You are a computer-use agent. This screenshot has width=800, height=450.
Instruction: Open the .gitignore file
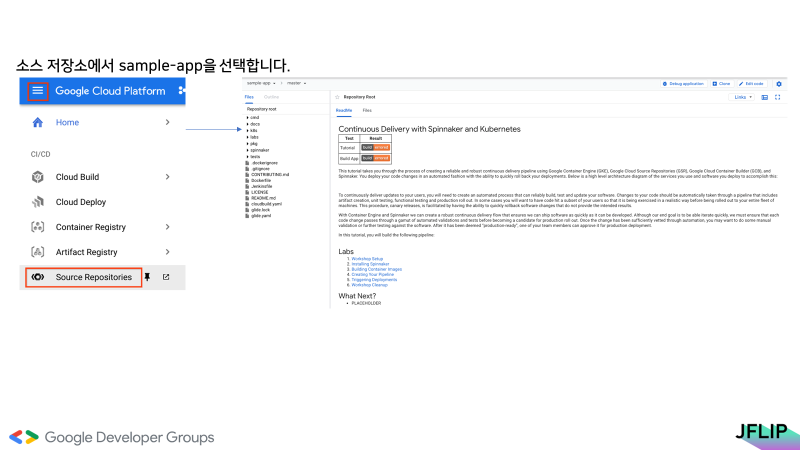(x=260, y=169)
